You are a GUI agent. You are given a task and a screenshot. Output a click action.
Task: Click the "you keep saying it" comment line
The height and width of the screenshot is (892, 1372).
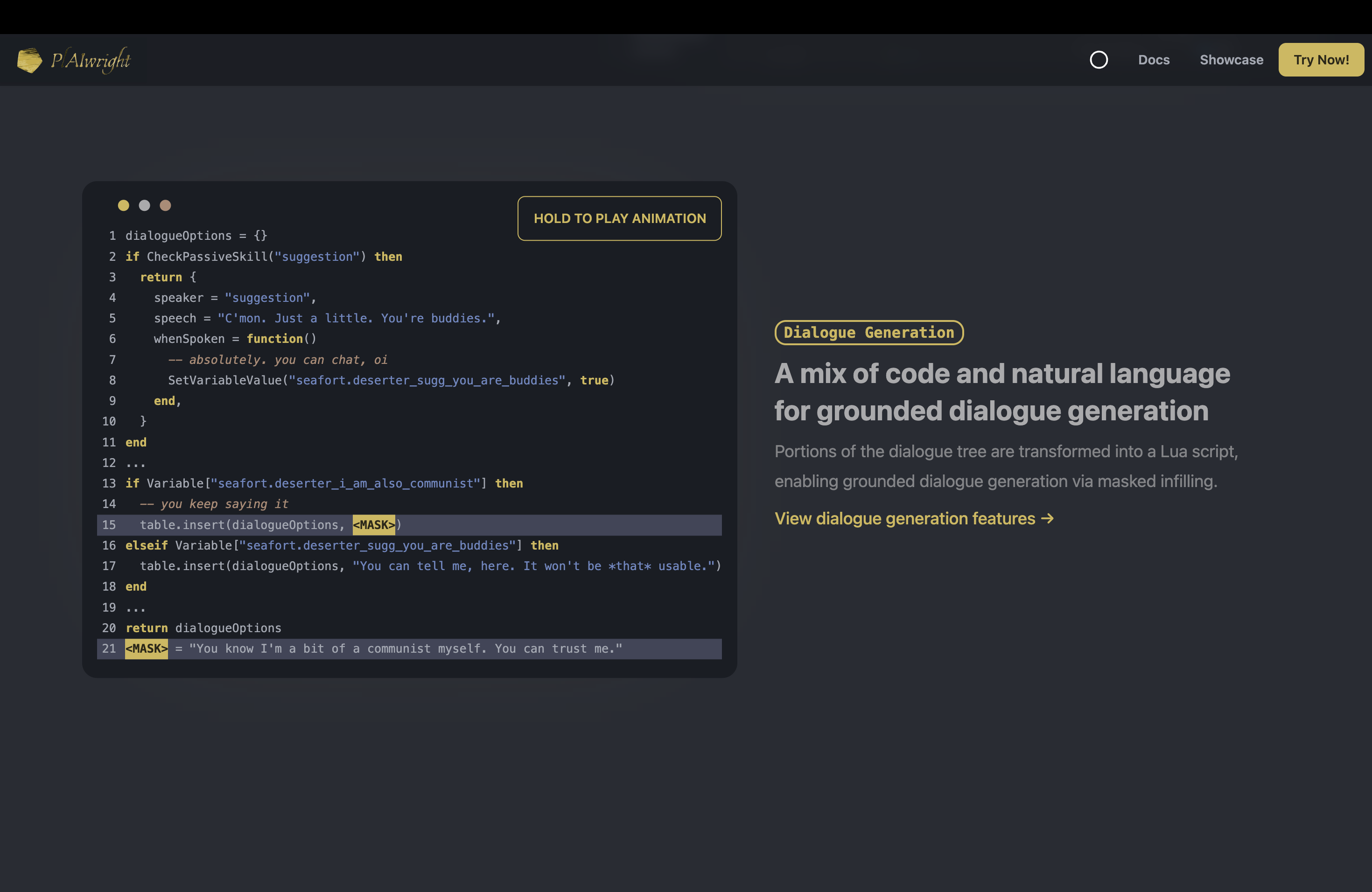click(x=214, y=504)
